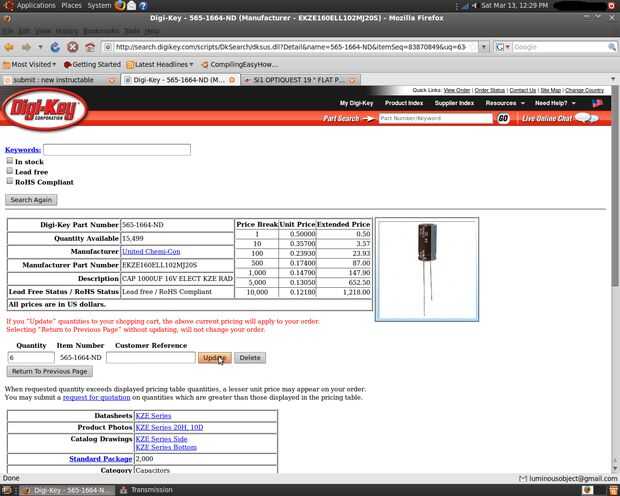
Task: Click the Keywords link label
Action: 23,150
